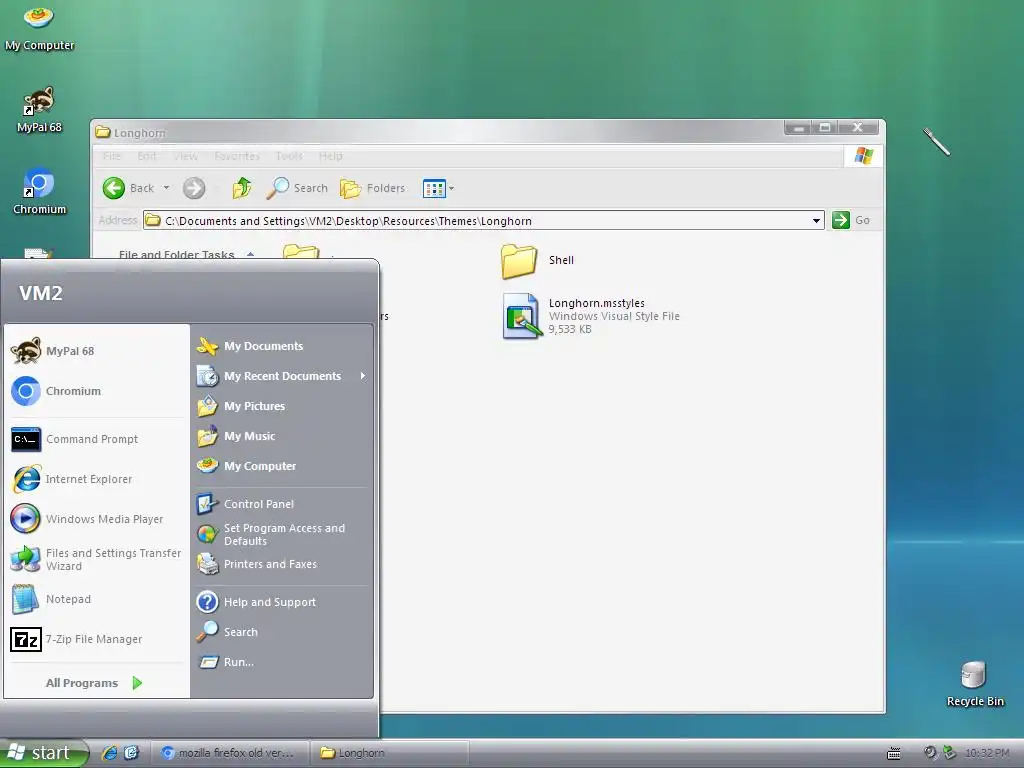Click the Forward arrow in Explorer toolbar
1024x768 pixels.
194,188
